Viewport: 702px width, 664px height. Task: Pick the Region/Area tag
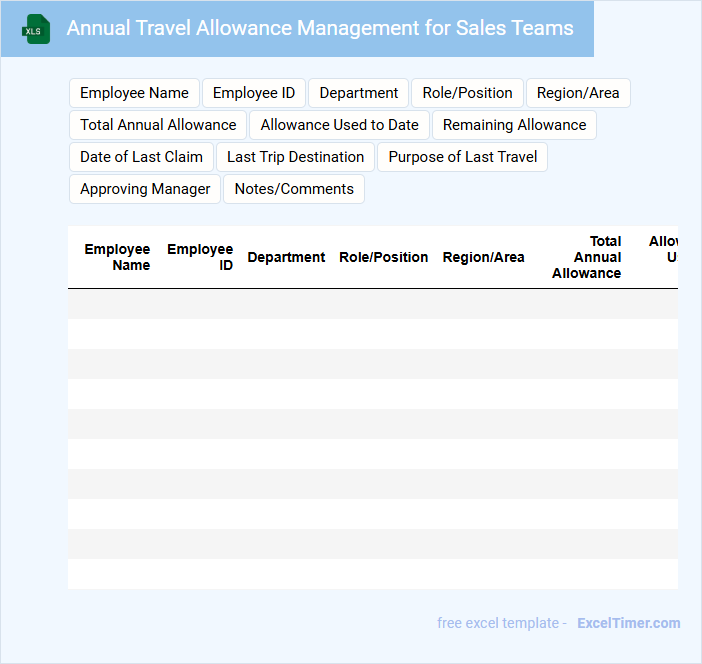(x=578, y=93)
